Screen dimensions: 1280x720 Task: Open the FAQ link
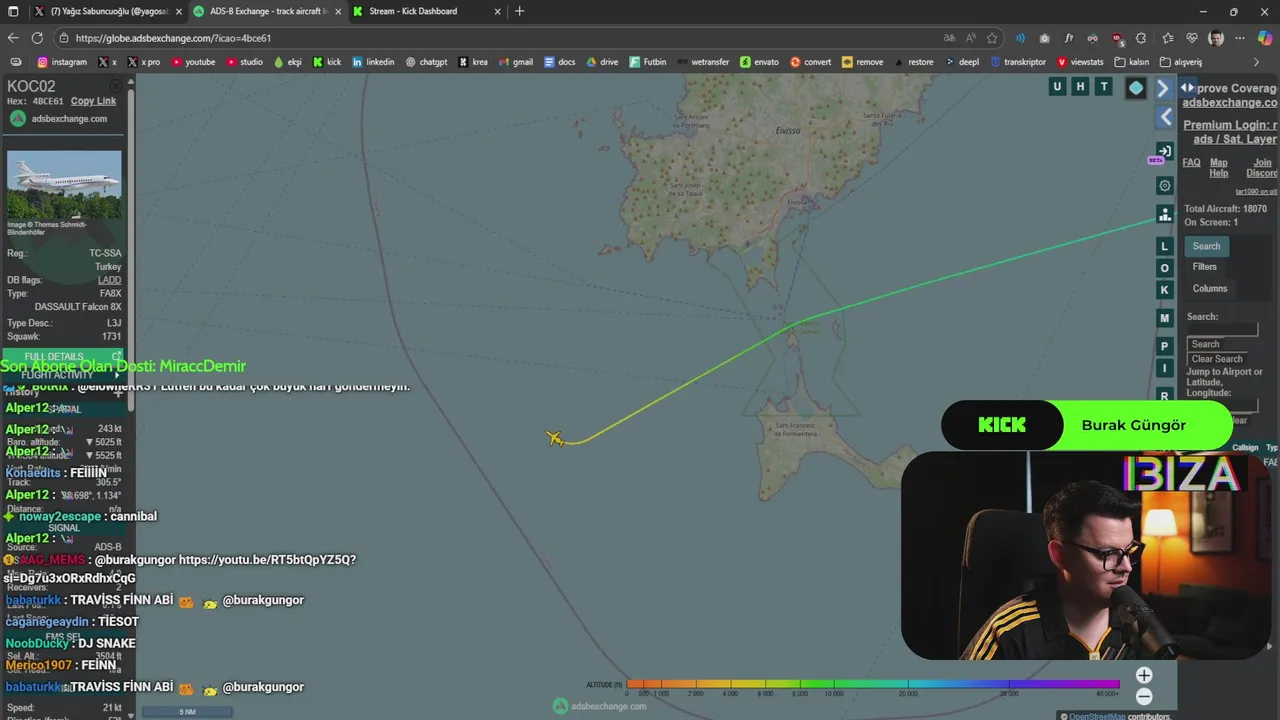tap(1191, 162)
